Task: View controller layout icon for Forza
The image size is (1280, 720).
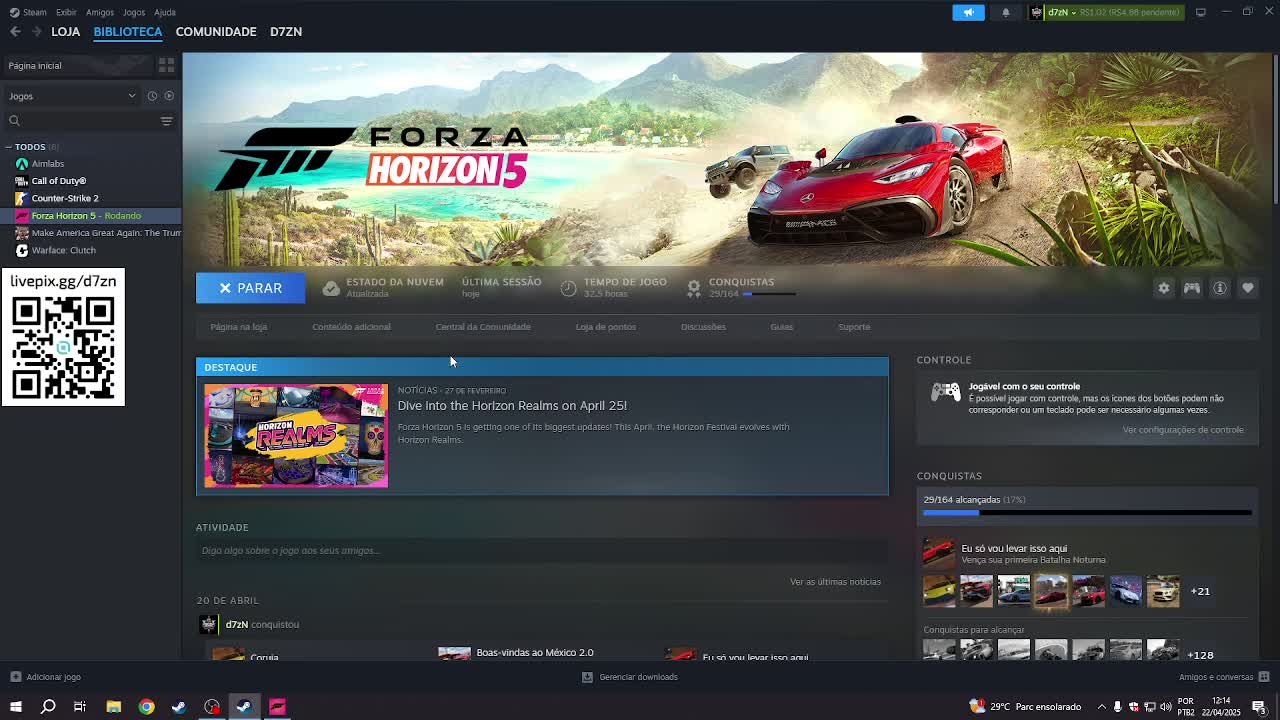Action: pyautogui.click(x=1191, y=288)
